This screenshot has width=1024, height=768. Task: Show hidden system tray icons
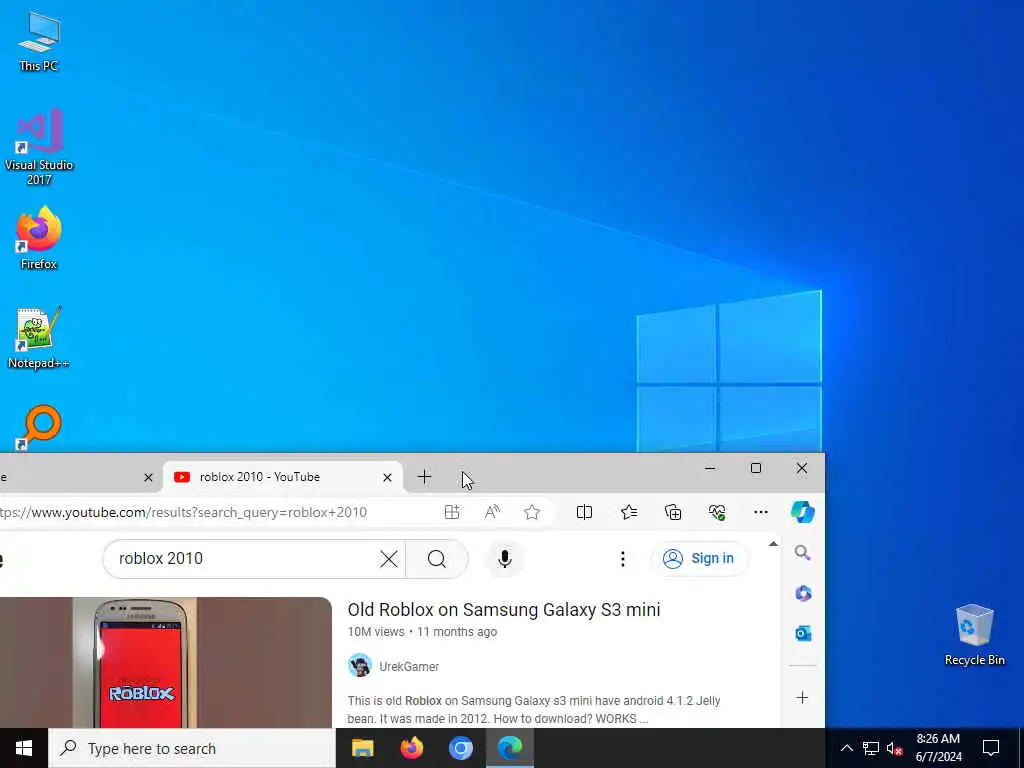[x=846, y=748]
